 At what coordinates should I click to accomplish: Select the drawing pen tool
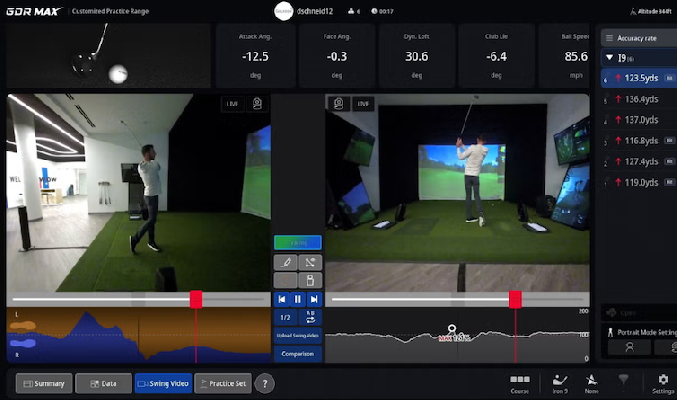coord(285,262)
